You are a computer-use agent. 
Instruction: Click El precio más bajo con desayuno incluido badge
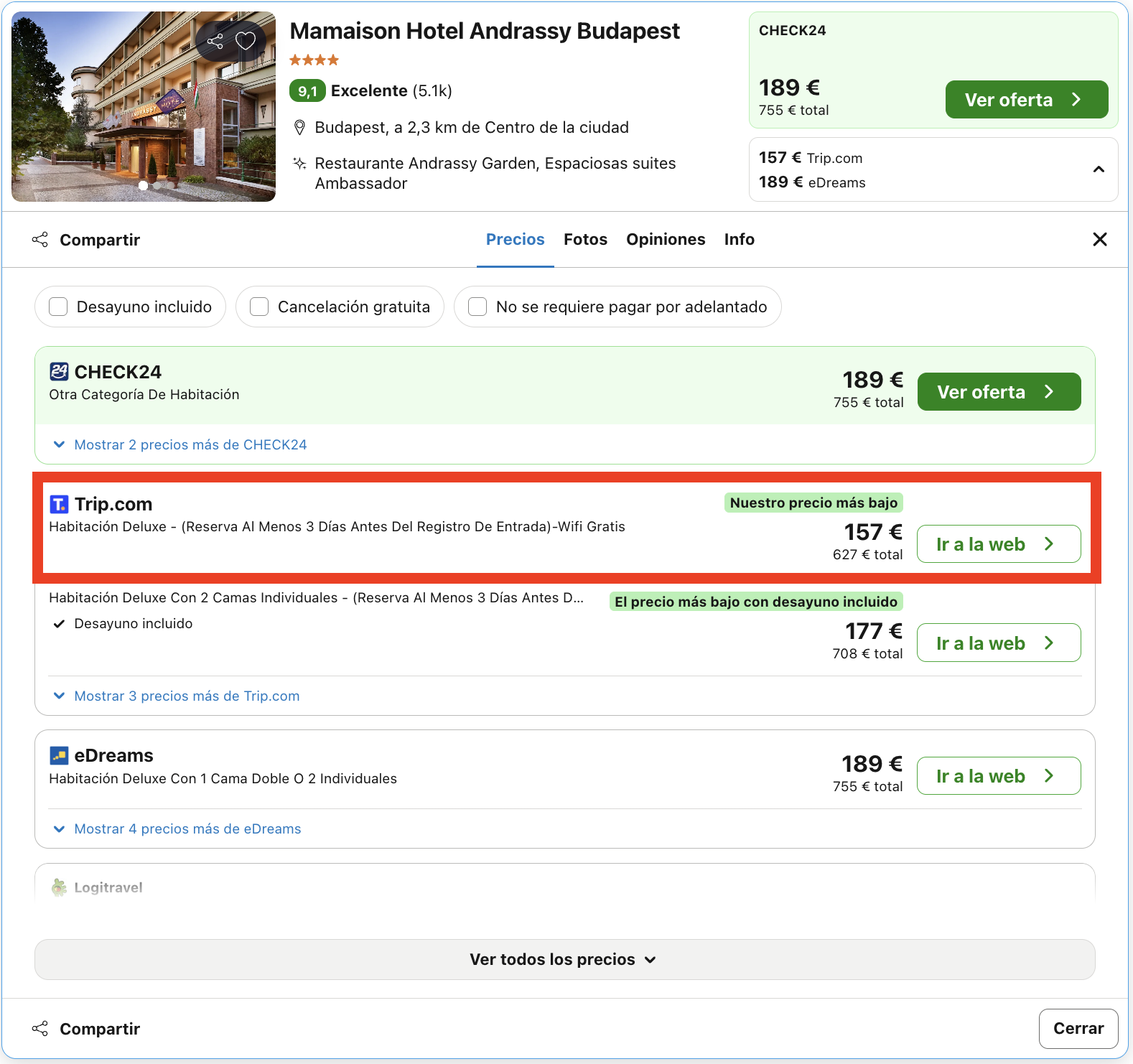click(x=756, y=602)
